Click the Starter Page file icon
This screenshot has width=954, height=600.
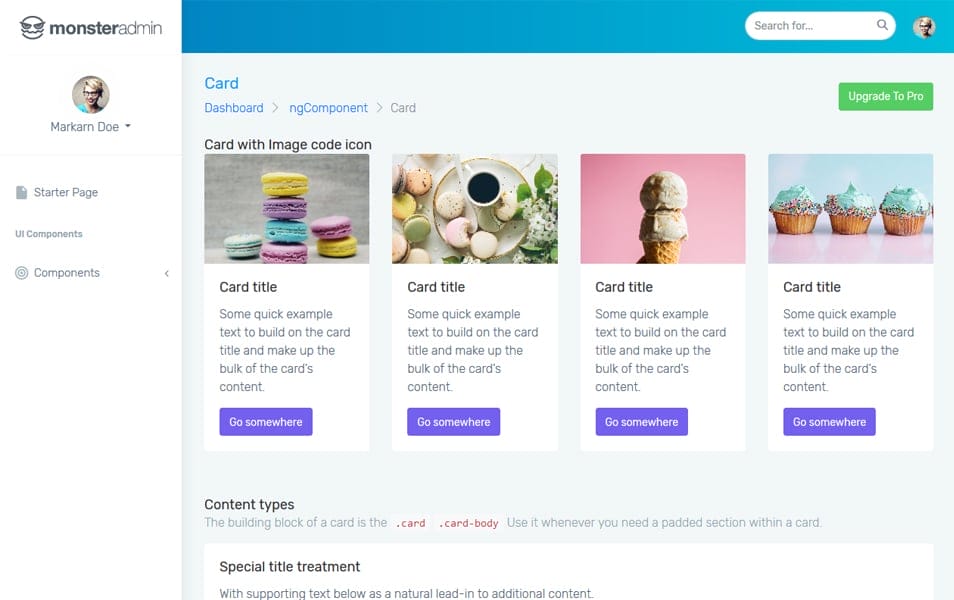point(22,193)
